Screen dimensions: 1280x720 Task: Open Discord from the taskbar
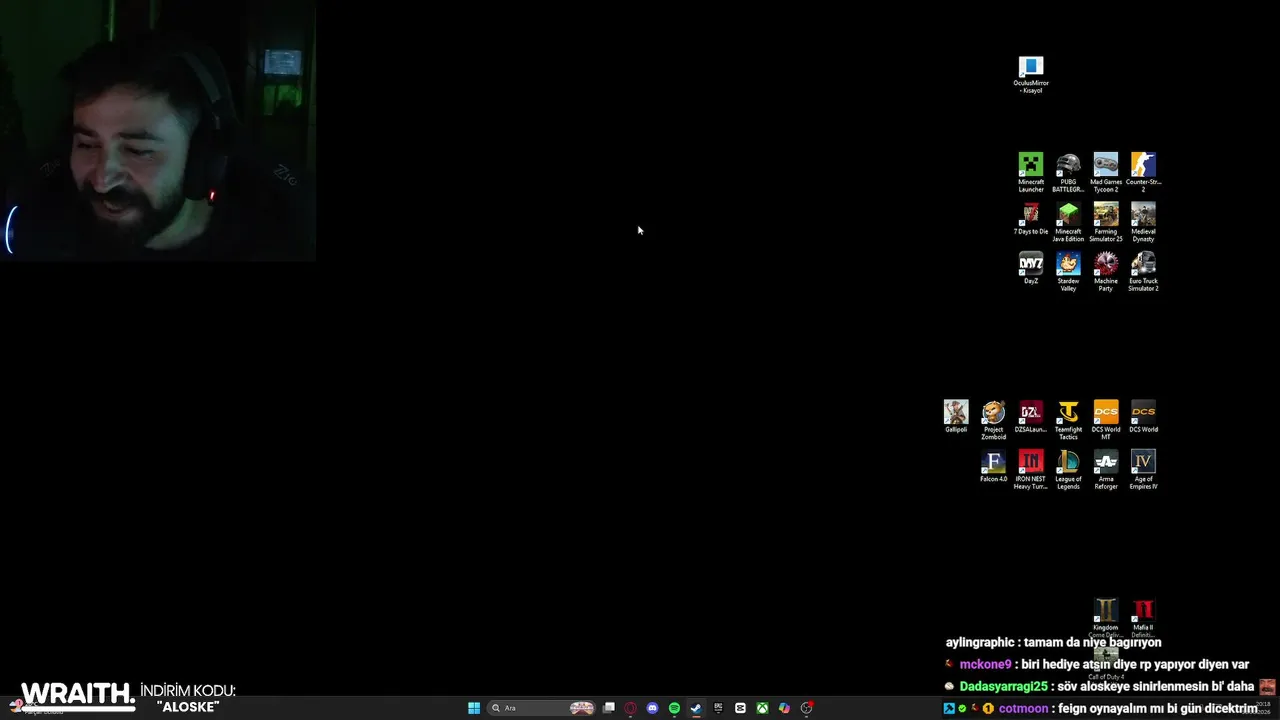[x=652, y=708]
